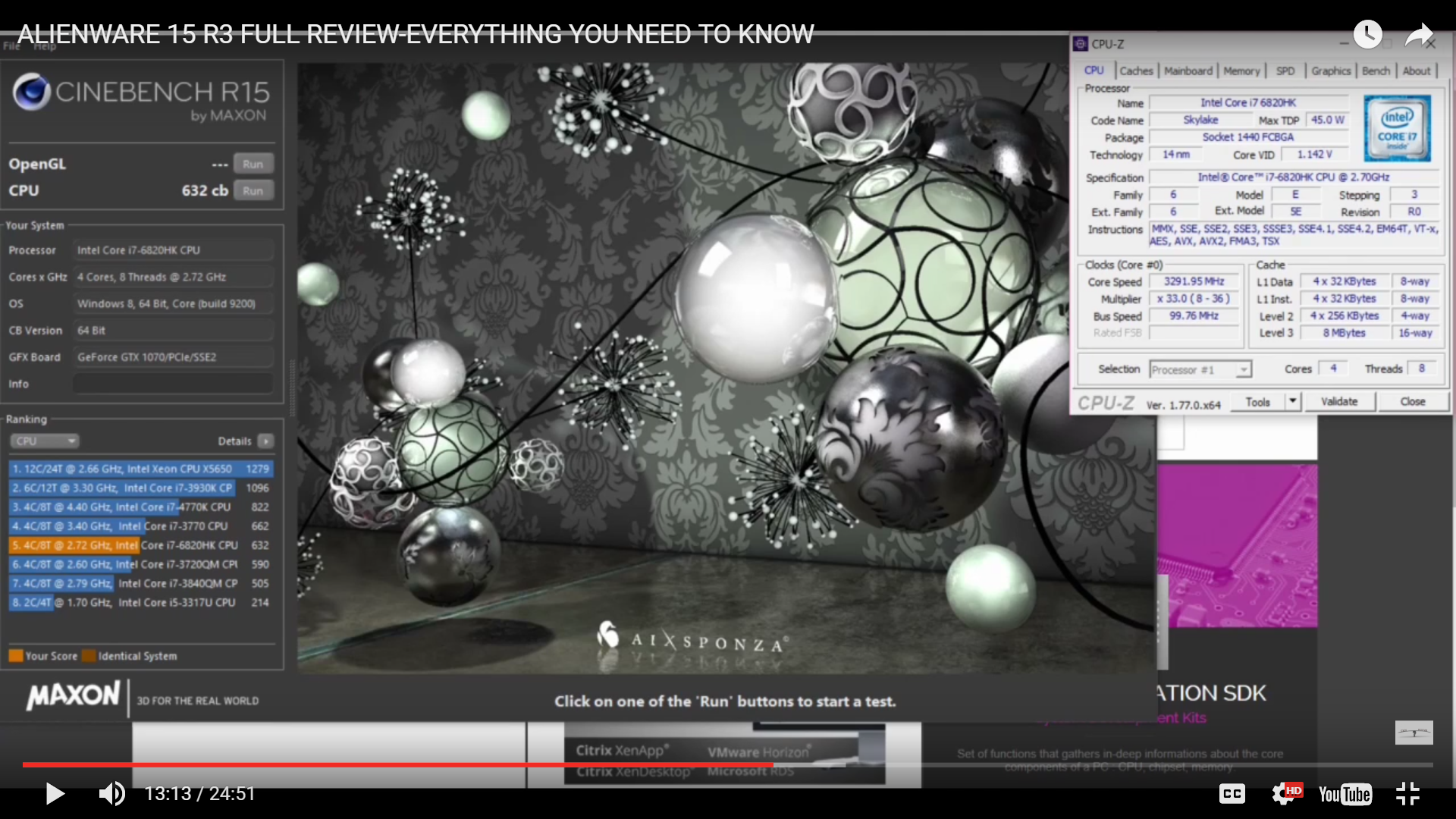Select ranking row Core i7-3930K
This screenshot has height=819, width=1456.
click(141, 488)
